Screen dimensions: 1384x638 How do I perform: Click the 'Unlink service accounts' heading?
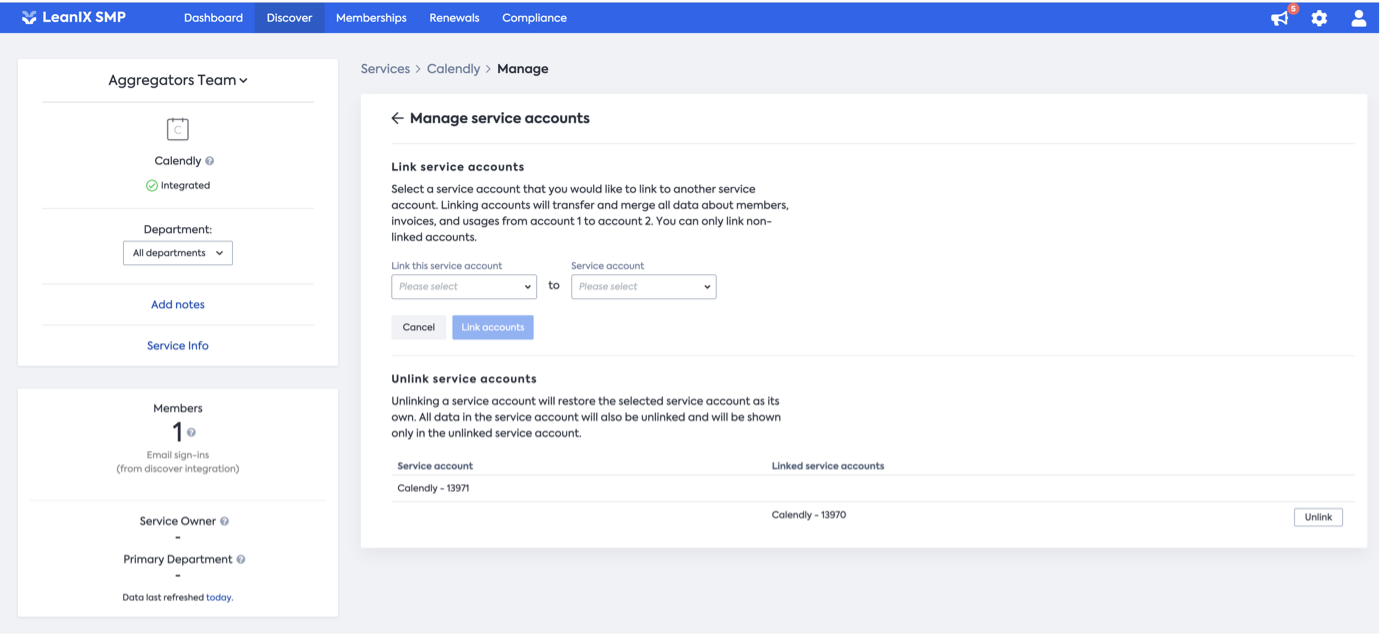click(x=464, y=379)
